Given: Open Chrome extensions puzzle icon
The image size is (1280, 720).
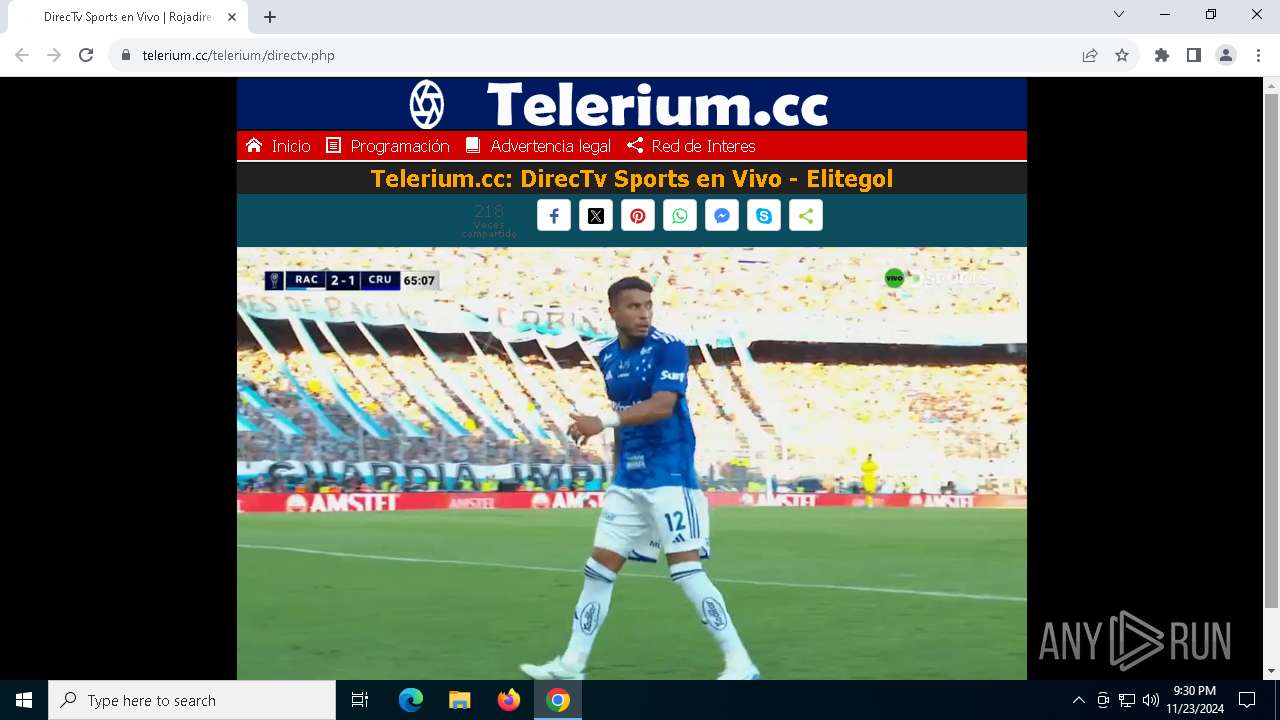Looking at the screenshot, I should pyautogui.click(x=1162, y=55).
